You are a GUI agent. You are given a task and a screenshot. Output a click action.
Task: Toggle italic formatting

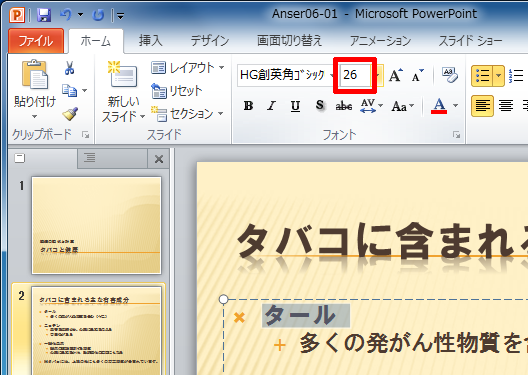(271, 106)
